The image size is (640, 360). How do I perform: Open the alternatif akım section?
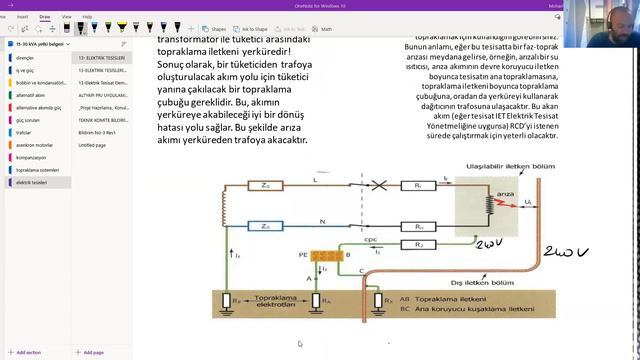click(39, 95)
